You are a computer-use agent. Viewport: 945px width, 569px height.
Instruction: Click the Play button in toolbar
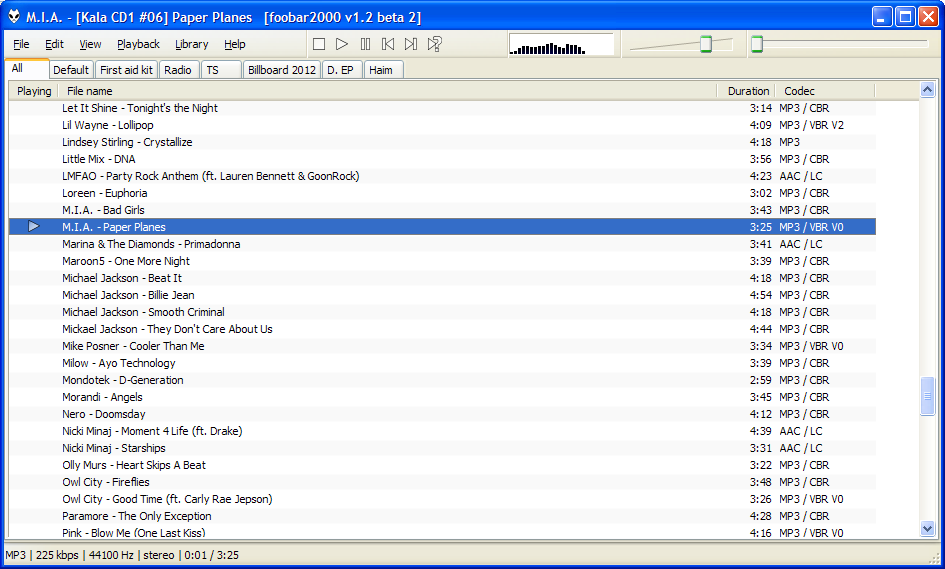342,44
